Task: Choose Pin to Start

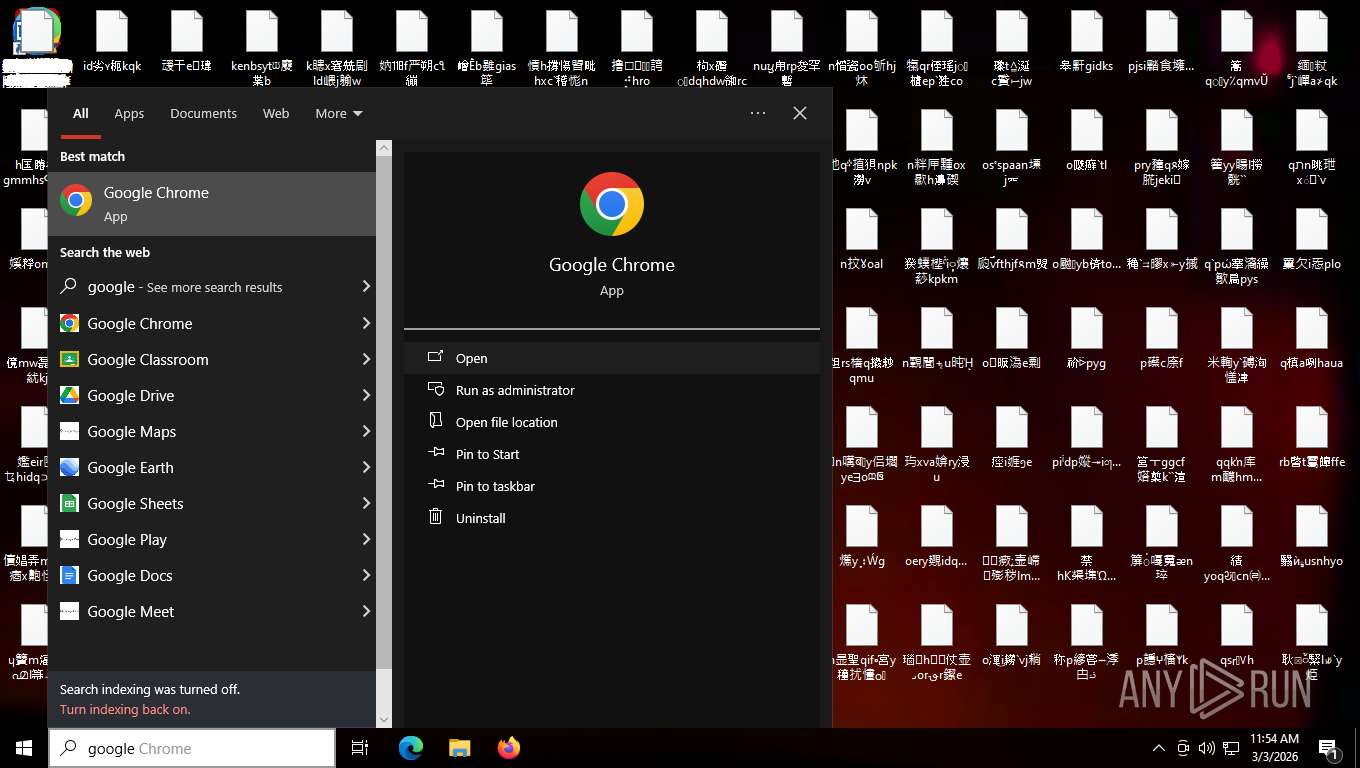Action: (612, 454)
